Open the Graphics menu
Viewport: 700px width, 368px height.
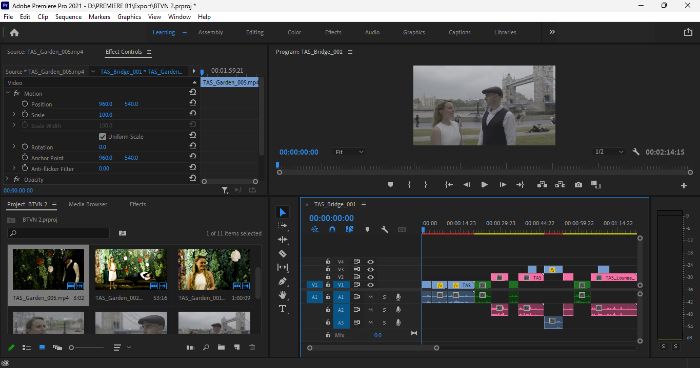129,17
